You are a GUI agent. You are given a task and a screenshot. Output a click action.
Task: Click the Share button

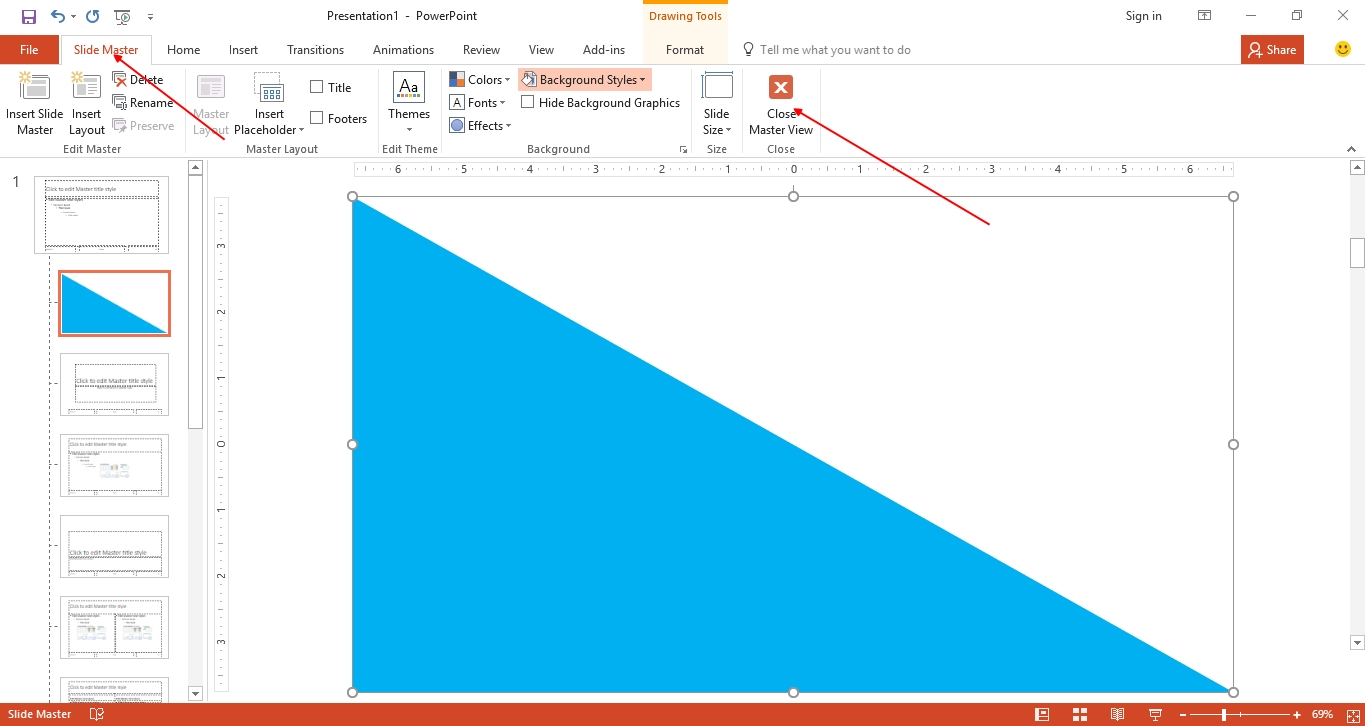coord(1271,49)
